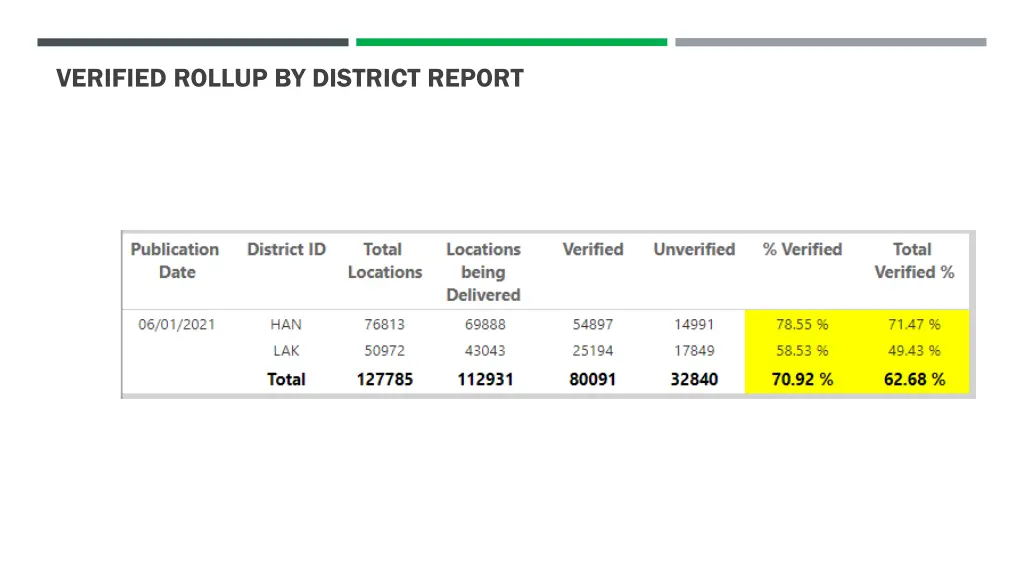Click the Verified Rollup by District Report title
Viewport: 1024px width, 576px height.
tap(289, 78)
